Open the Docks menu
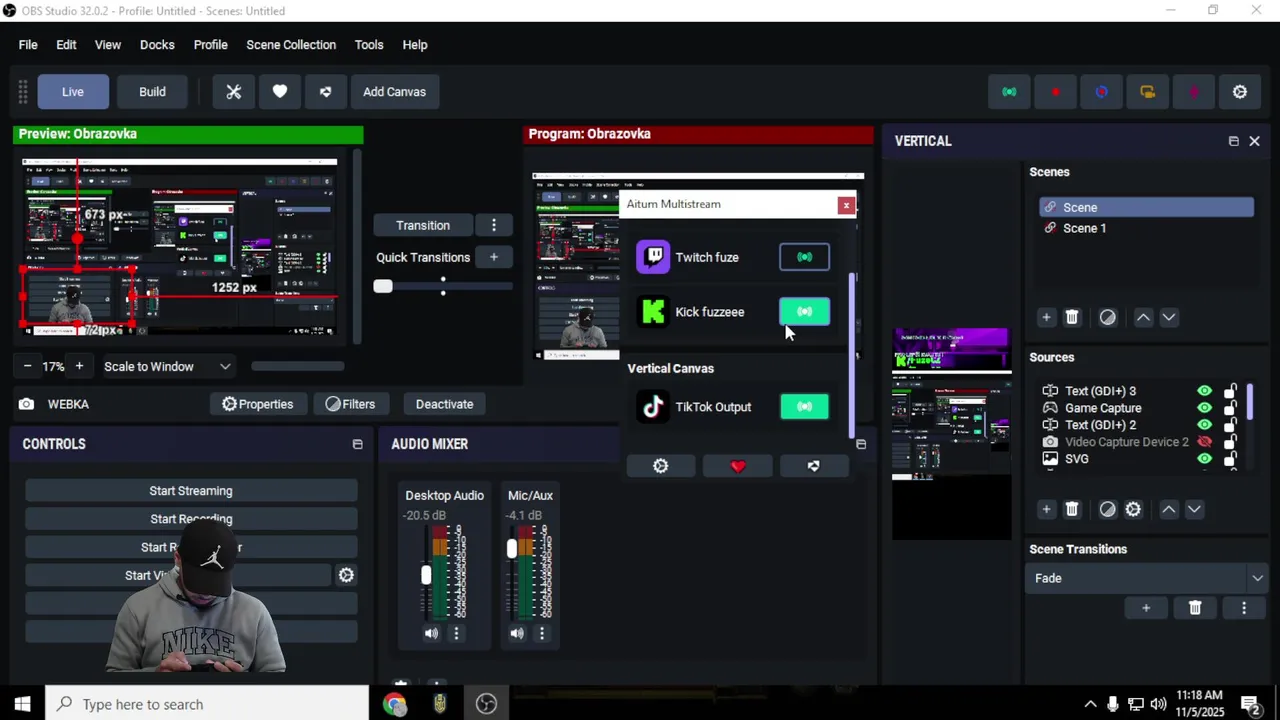The height and width of the screenshot is (720, 1280). click(x=157, y=45)
